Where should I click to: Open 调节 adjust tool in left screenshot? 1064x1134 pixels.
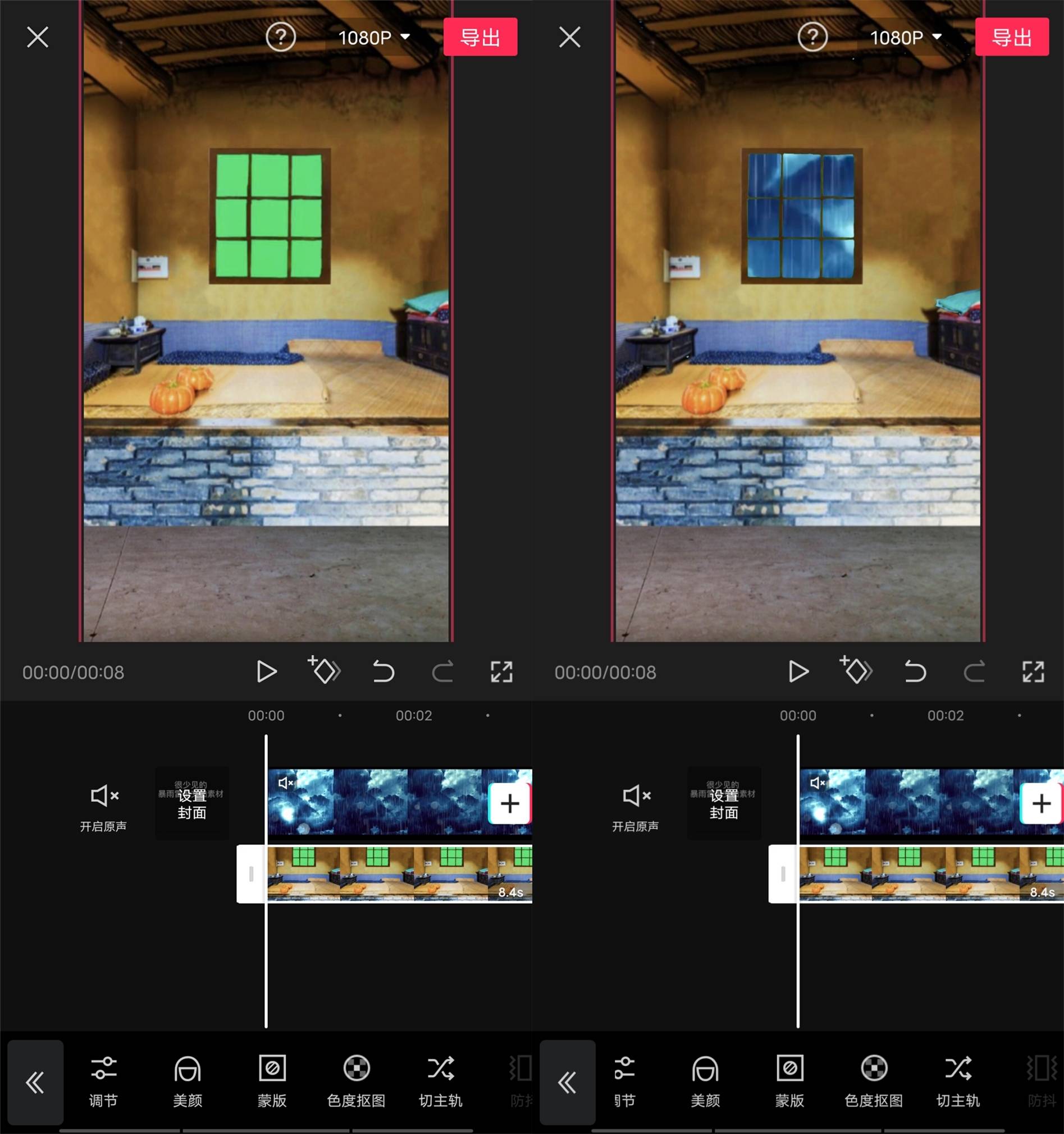tap(103, 1082)
